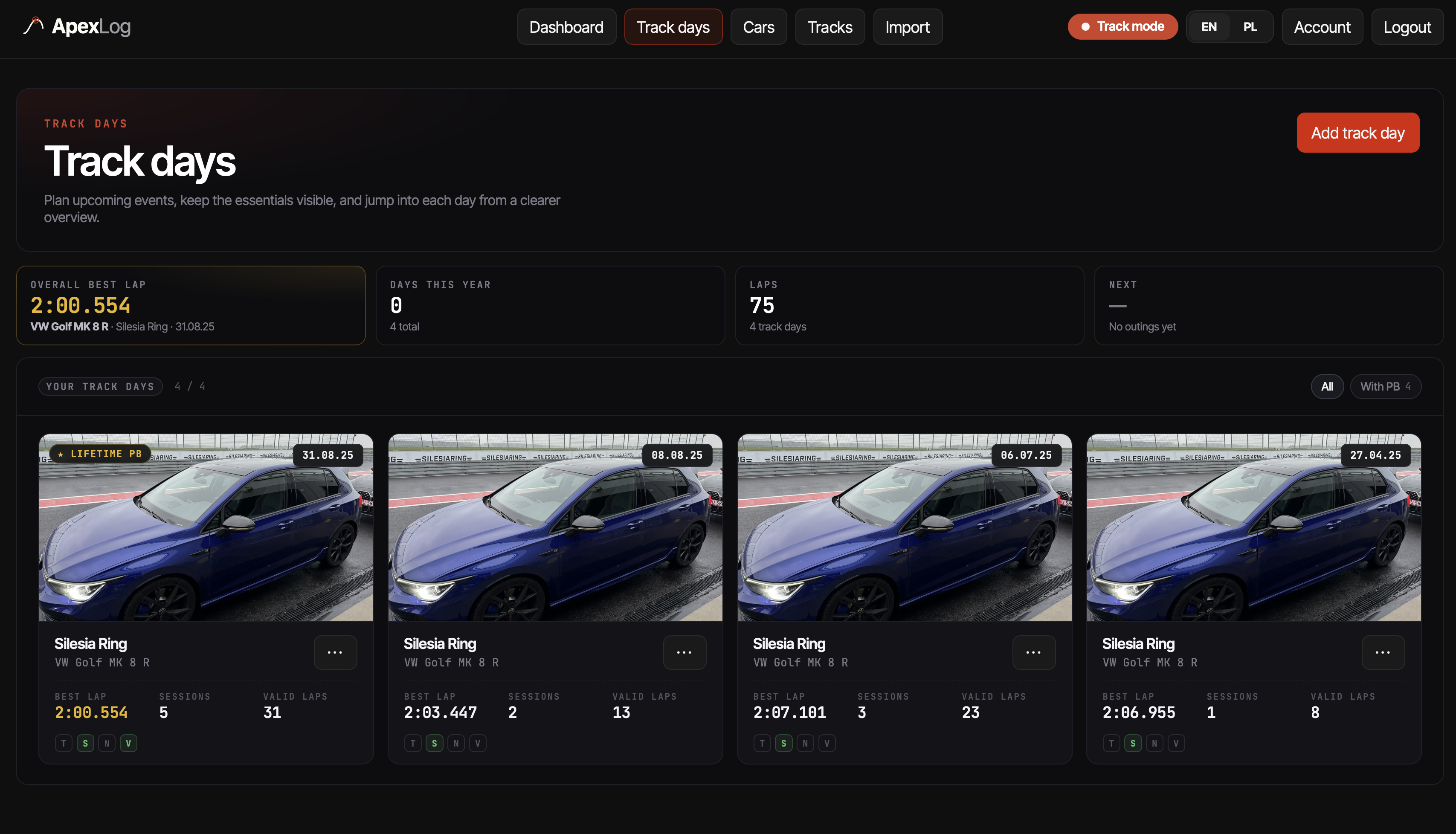Viewport: 1456px width, 834px height.
Task: Click the T tag icon on 2:07.101 card
Action: (x=763, y=743)
